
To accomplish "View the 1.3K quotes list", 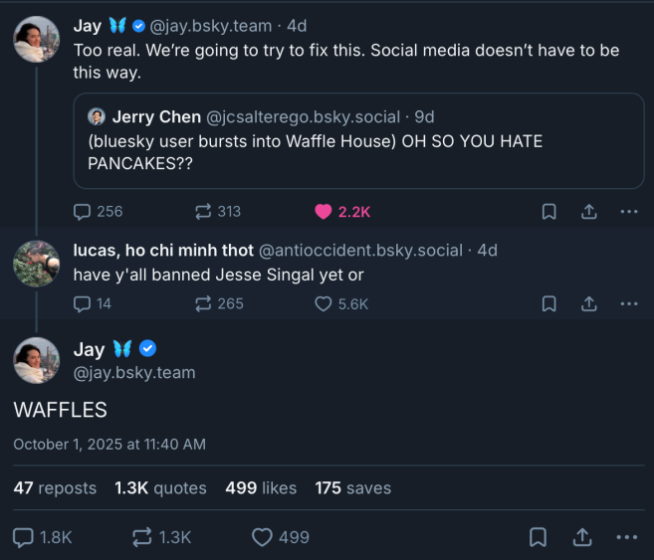I will click(160, 488).
